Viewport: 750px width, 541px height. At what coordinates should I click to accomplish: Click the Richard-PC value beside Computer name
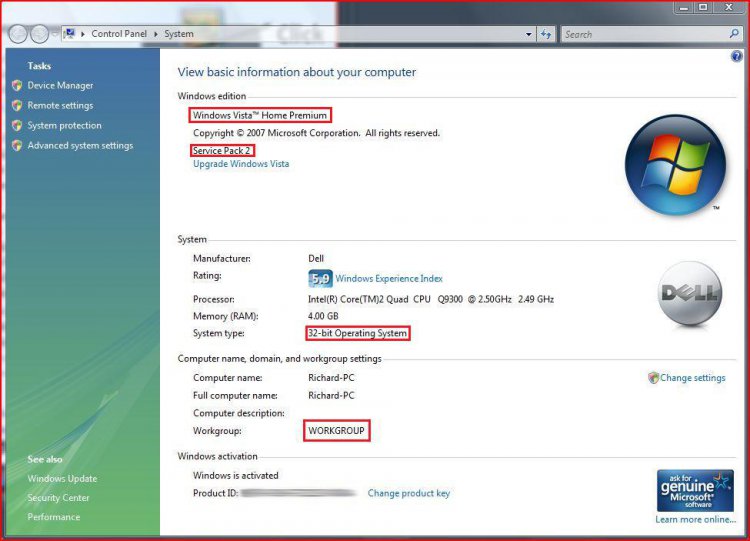(331, 378)
